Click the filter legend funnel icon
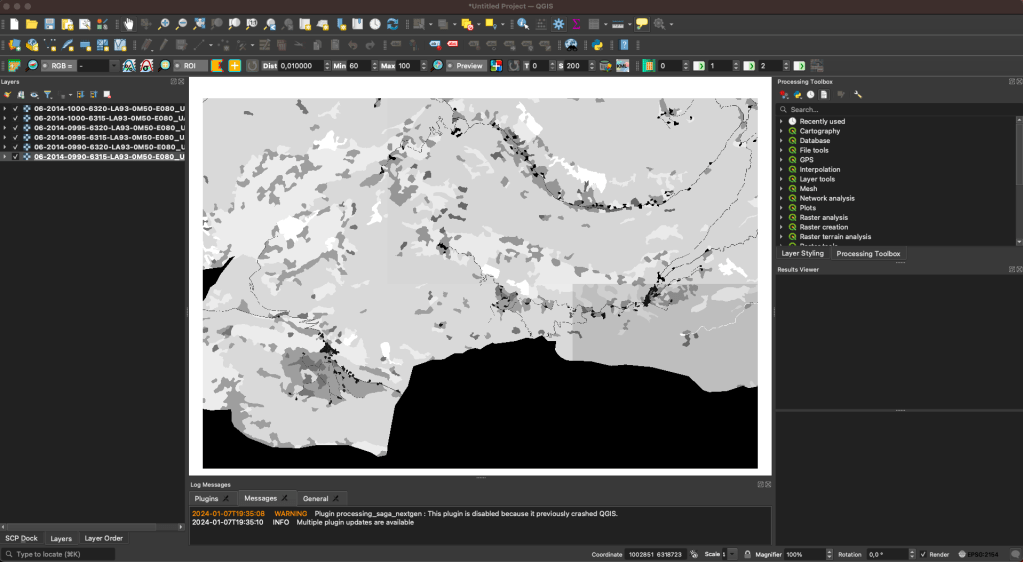This screenshot has width=1023, height=562. [x=47, y=95]
